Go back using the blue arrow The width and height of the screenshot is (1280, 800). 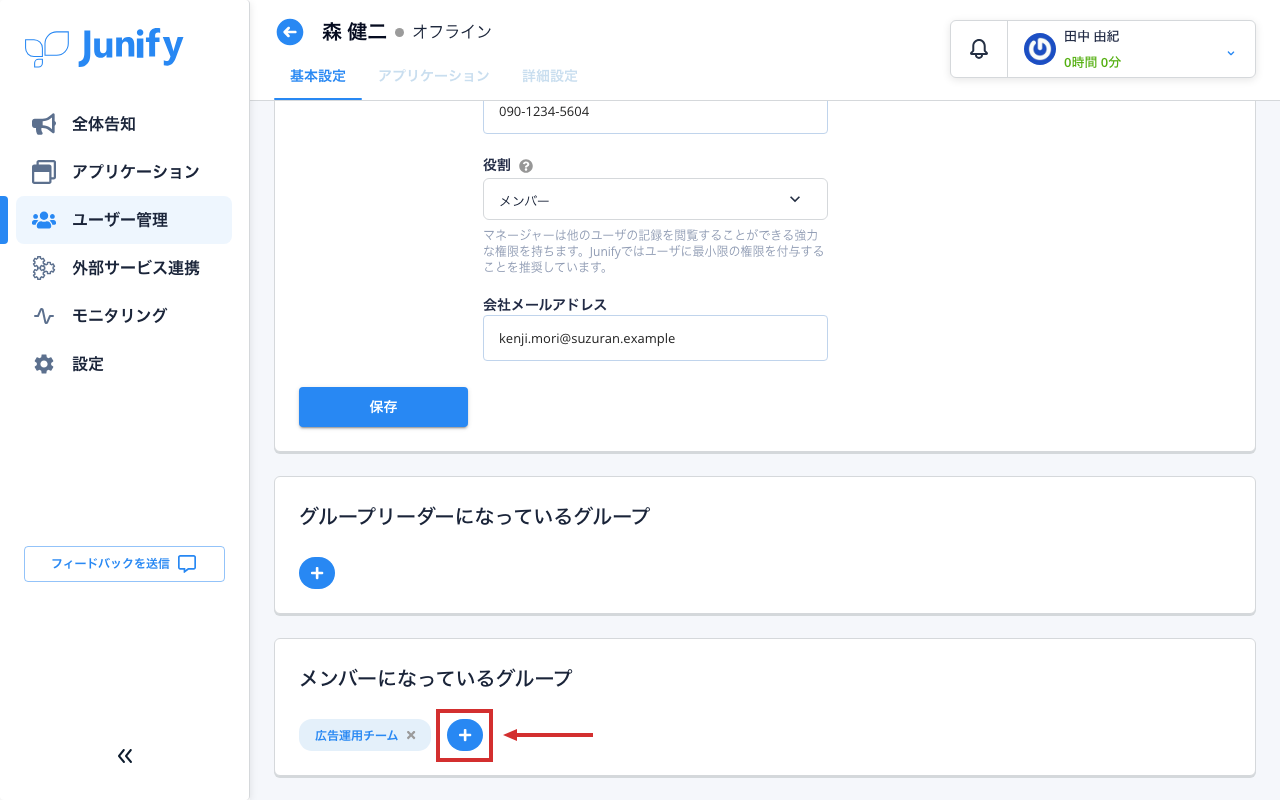[290, 33]
